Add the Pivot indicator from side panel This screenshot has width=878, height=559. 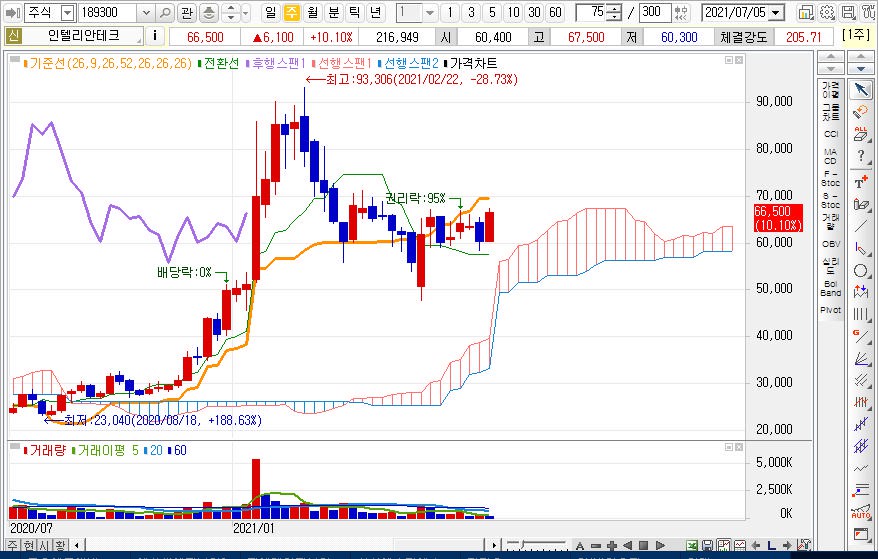click(831, 310)
